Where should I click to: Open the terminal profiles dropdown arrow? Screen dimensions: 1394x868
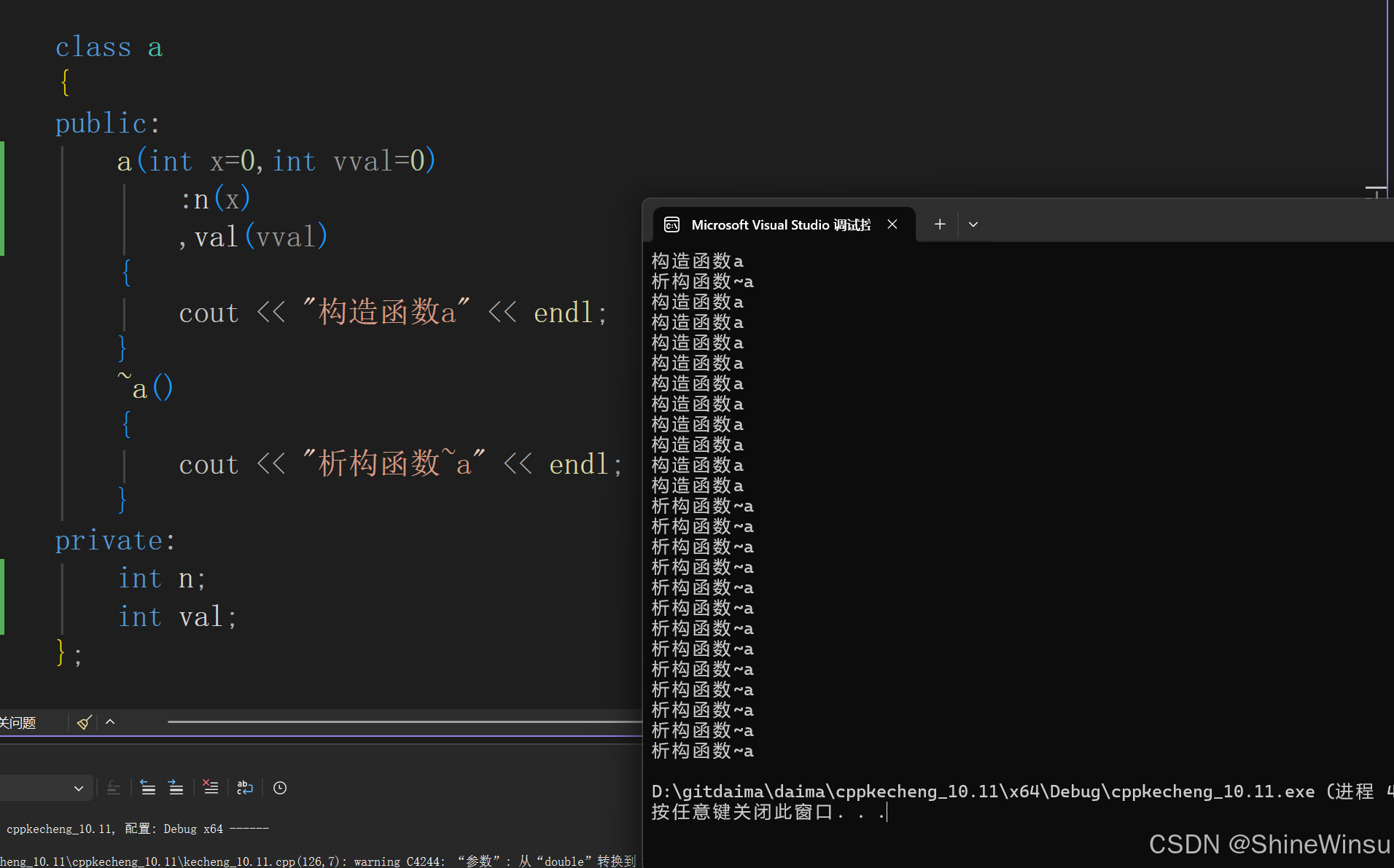(973, 224)
